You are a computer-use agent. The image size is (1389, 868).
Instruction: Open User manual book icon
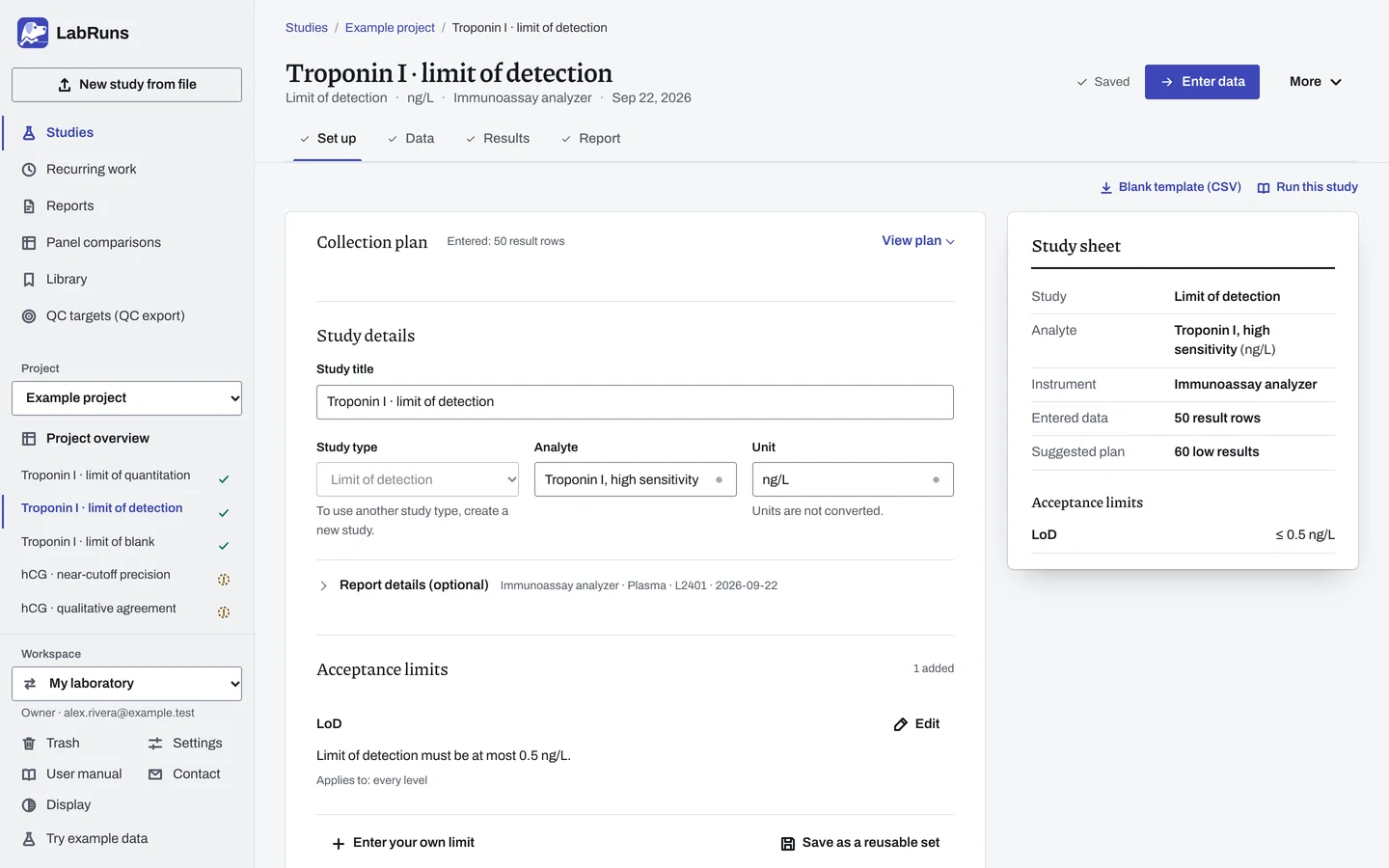[29, 774]
